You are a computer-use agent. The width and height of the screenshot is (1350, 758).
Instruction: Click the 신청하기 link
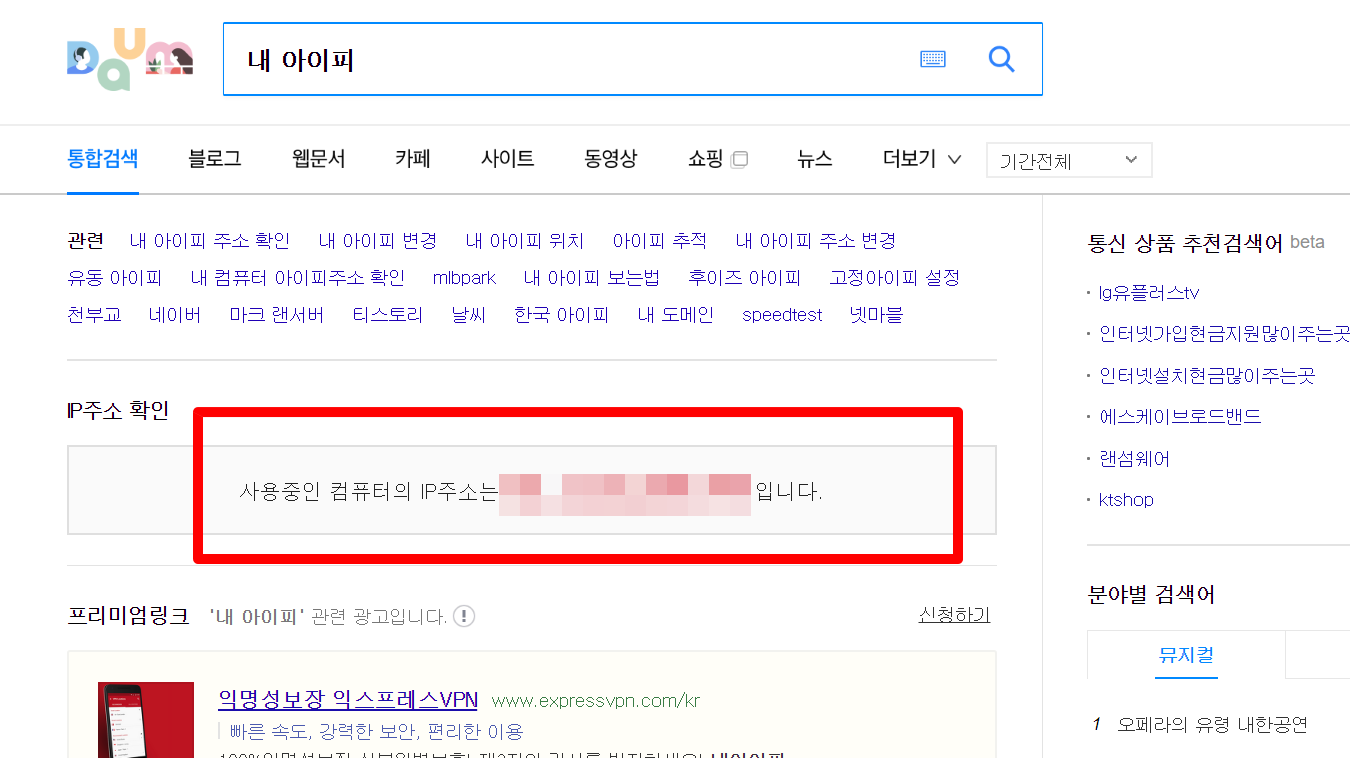point(954,615)
